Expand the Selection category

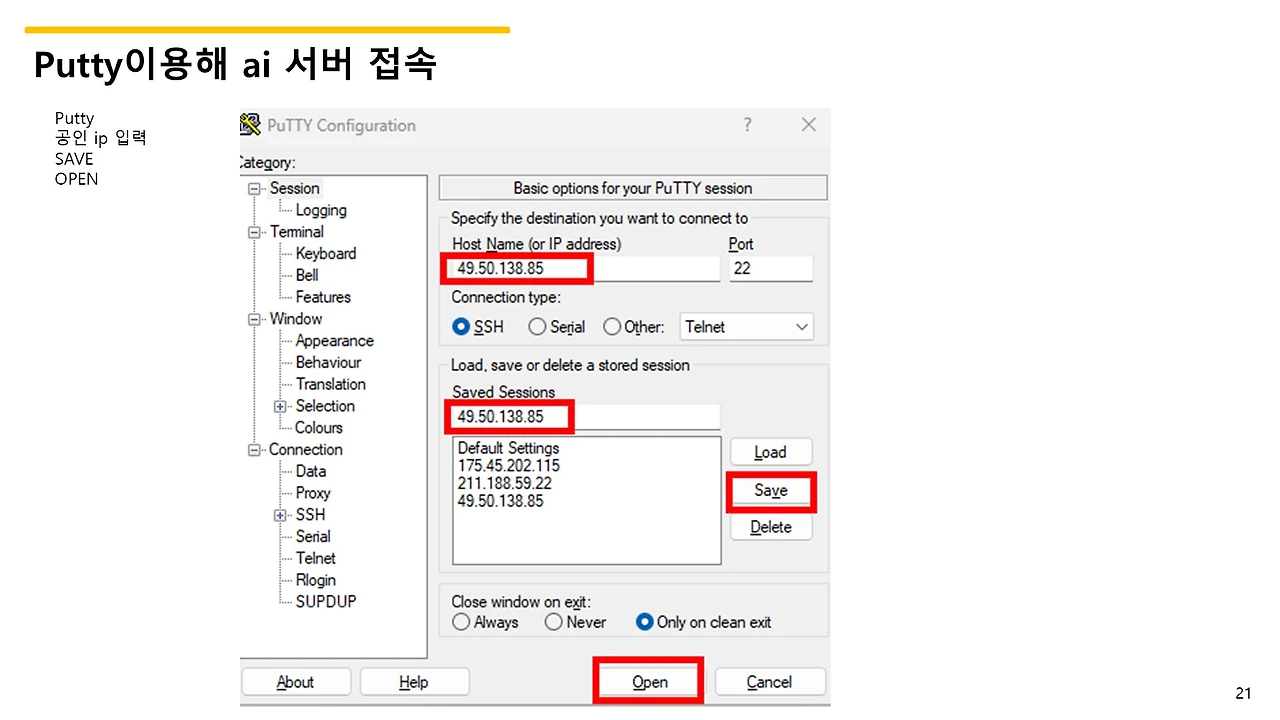pos(279,406)
